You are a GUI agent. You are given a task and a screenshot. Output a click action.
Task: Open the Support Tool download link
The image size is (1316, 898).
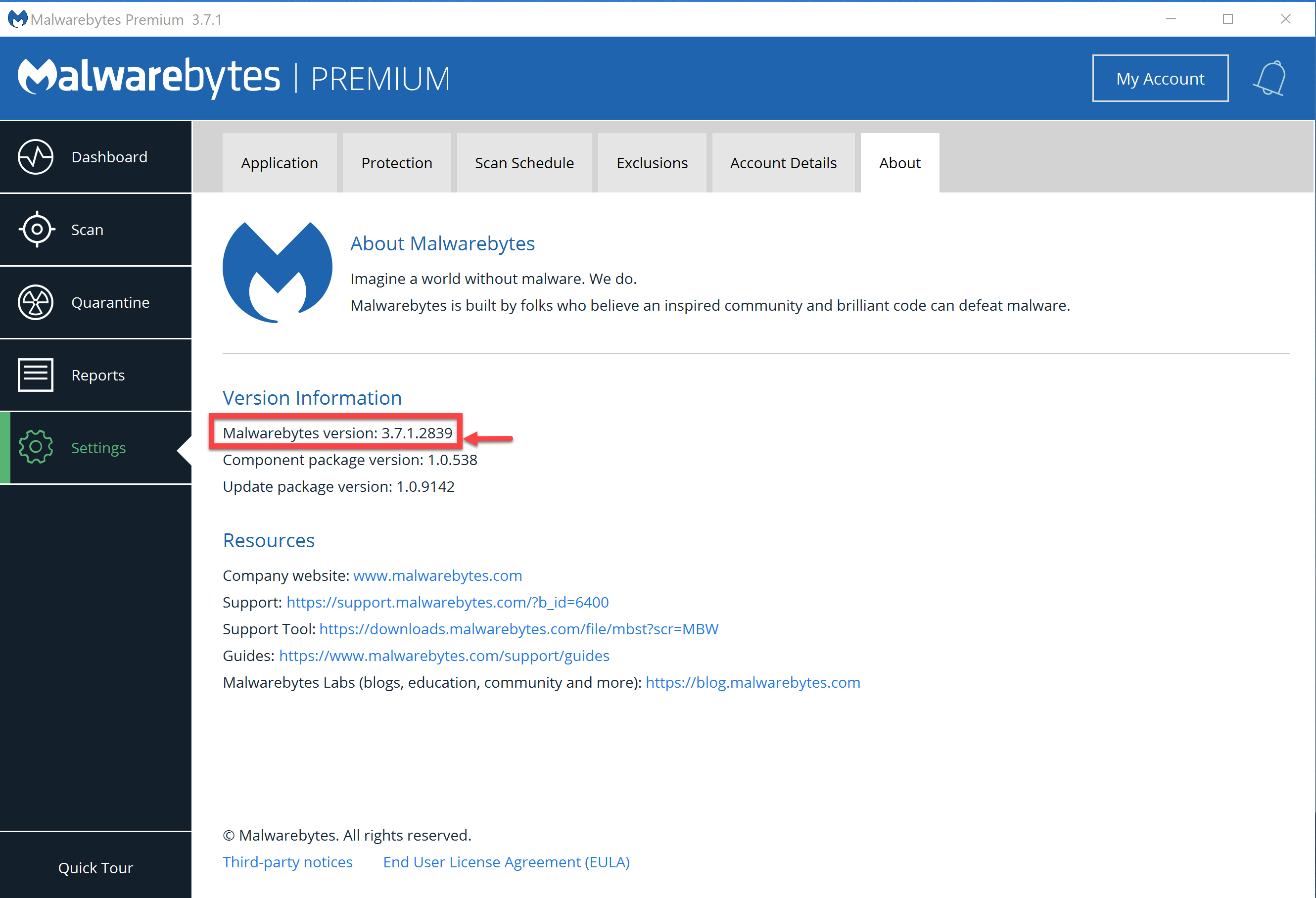[518, 628]
